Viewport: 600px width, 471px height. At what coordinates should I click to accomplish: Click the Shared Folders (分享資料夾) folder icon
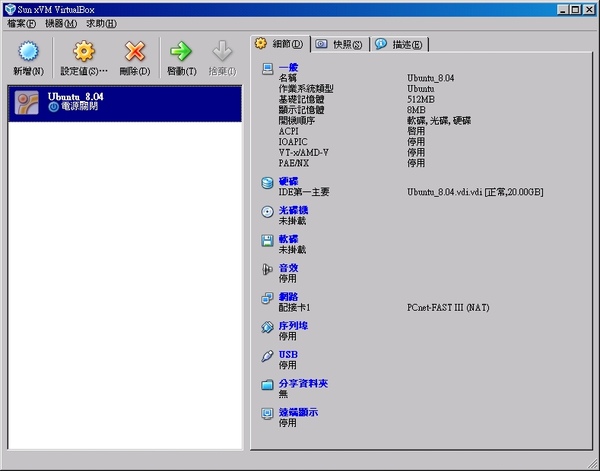(267, 385)
